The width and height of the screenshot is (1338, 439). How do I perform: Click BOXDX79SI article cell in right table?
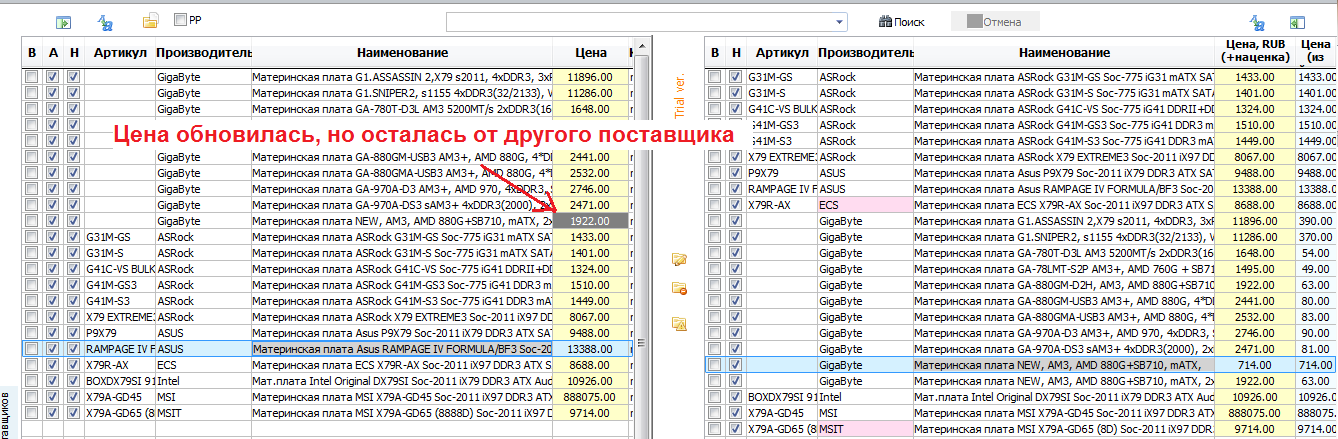point(781,397)
